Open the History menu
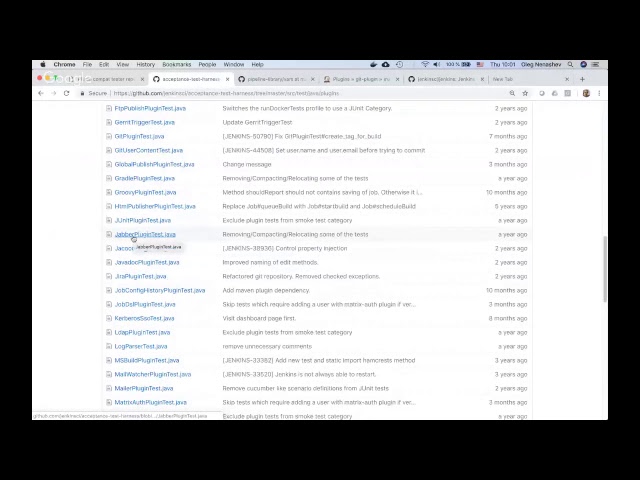640x480 pixels. coord(146,64)
